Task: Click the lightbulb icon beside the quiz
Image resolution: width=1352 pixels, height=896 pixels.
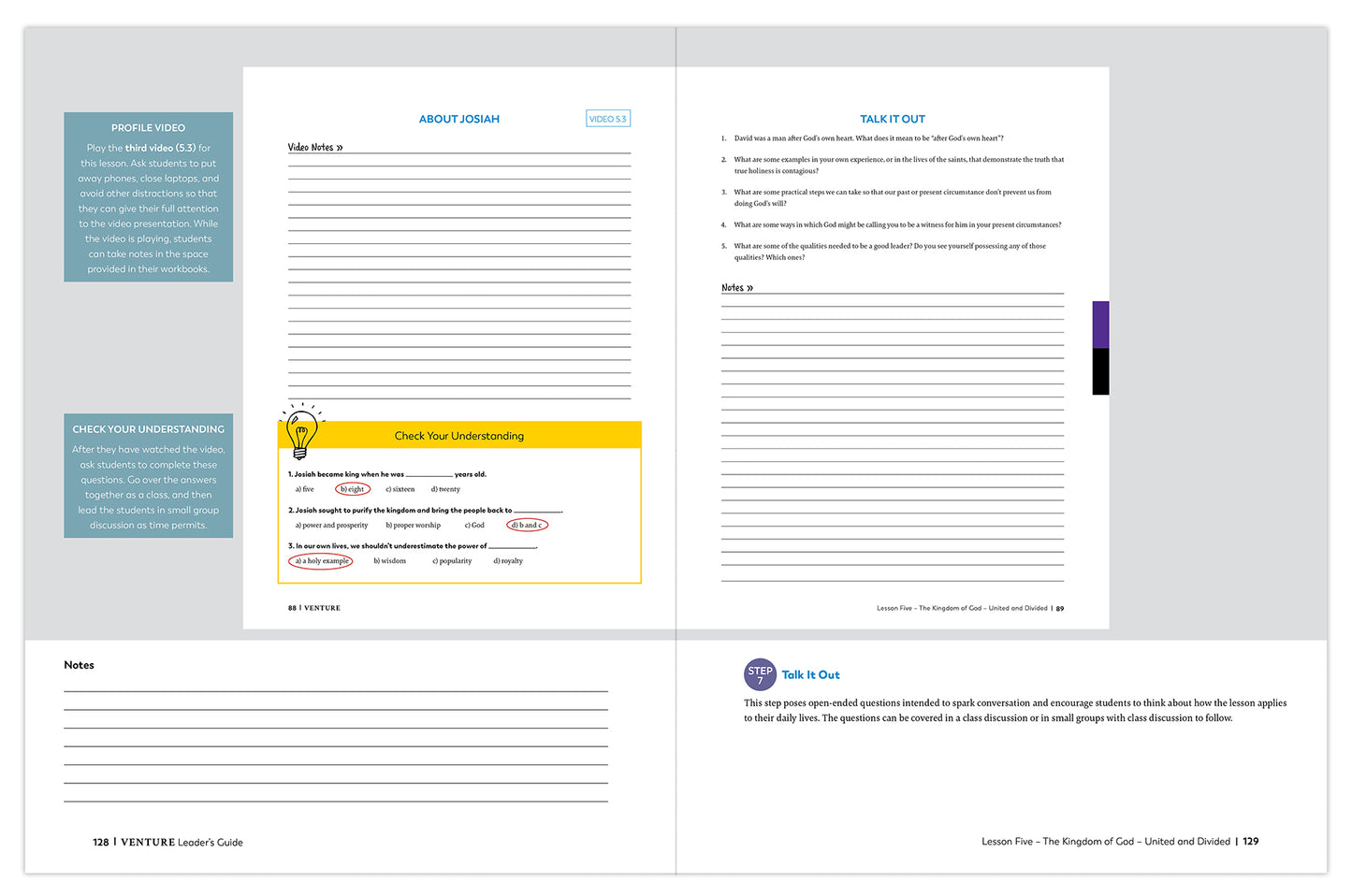Action: coord(301,434)
